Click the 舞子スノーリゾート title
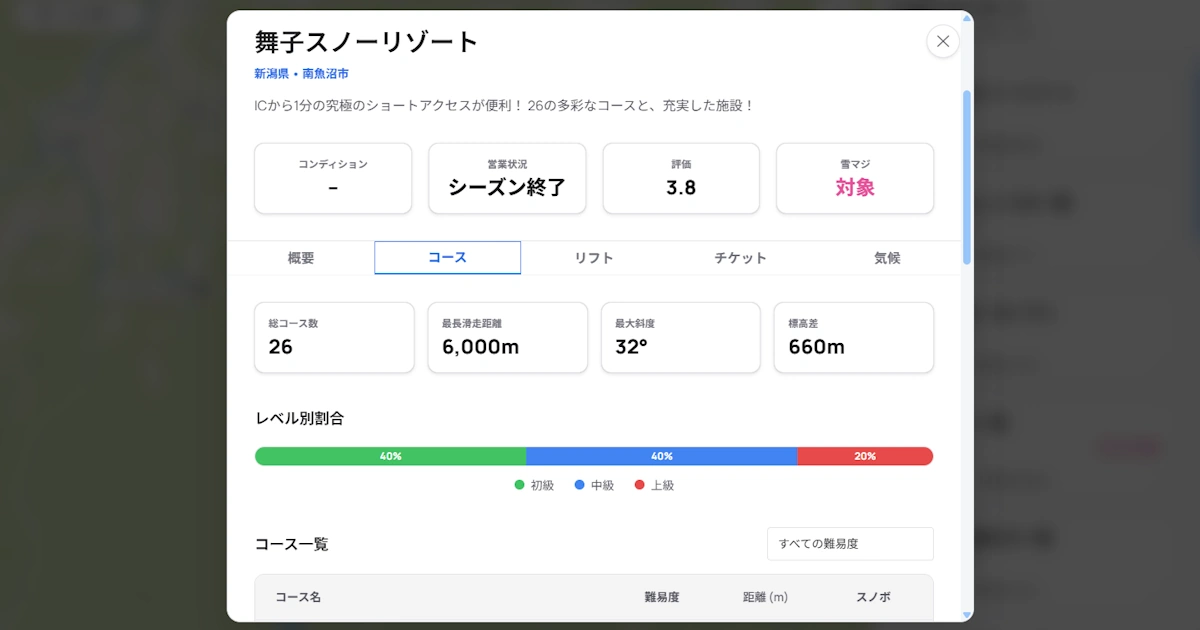The width and height of the screenshot is (1200, 630). click(x=367, y=42)
